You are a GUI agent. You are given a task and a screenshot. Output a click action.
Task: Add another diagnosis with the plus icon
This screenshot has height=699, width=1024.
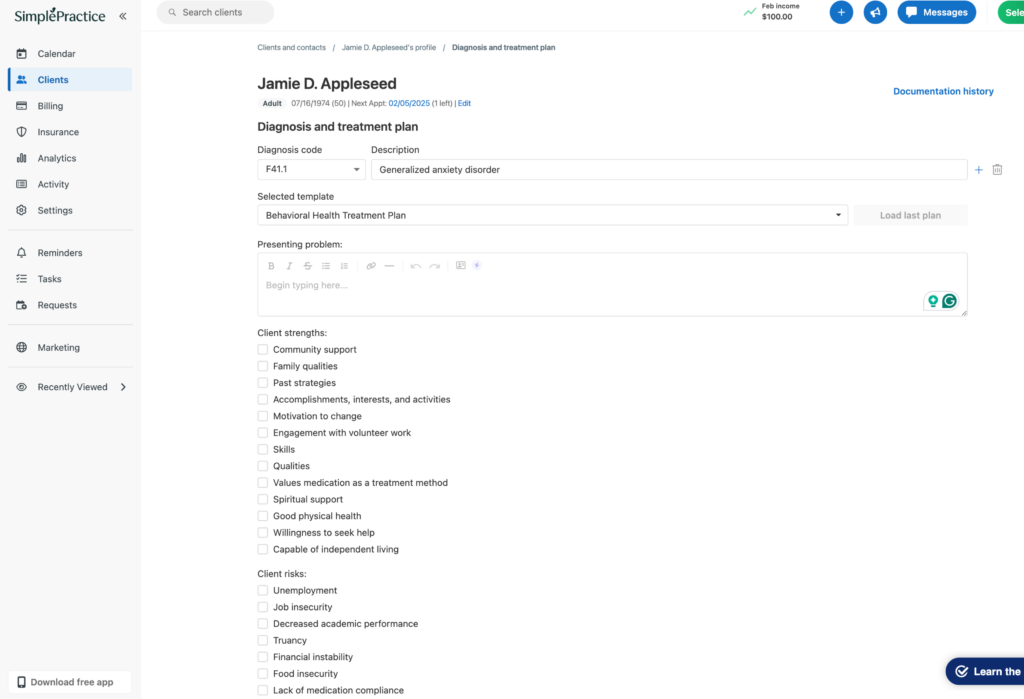pyautogui.click(x=978, y=169)
